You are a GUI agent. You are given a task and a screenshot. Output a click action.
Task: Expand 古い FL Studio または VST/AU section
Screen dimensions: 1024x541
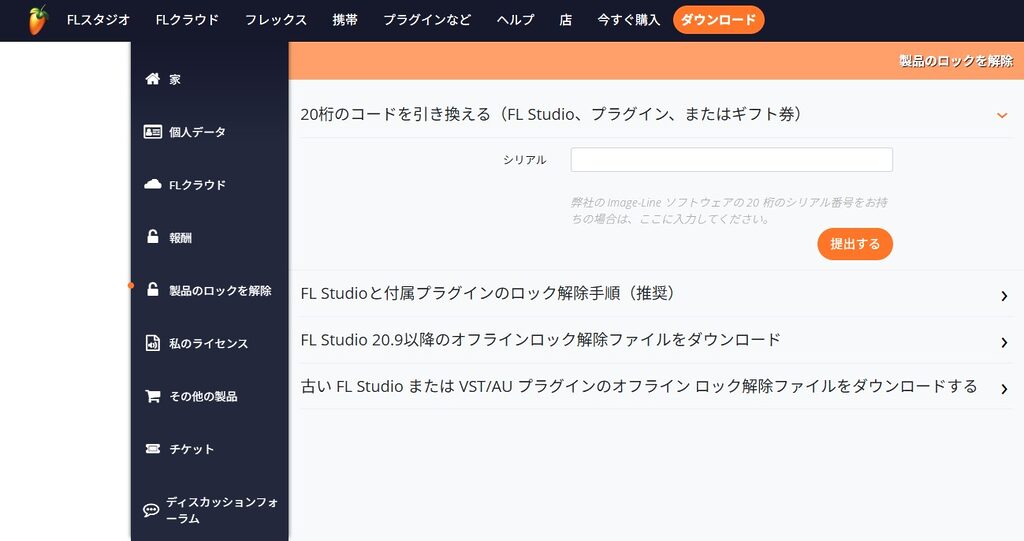point(656,386)
